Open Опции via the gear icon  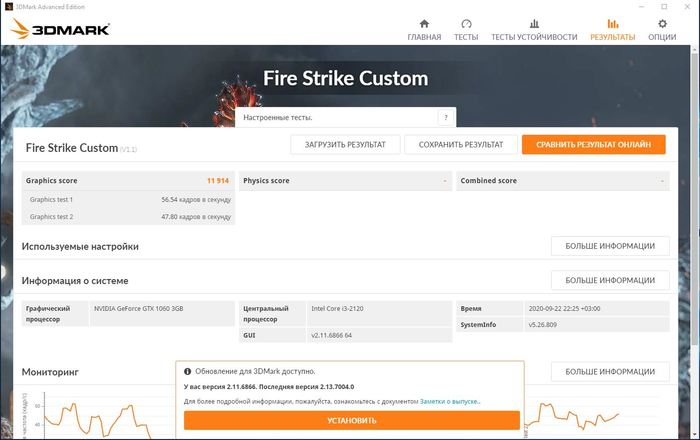click(x=662, y=24)
